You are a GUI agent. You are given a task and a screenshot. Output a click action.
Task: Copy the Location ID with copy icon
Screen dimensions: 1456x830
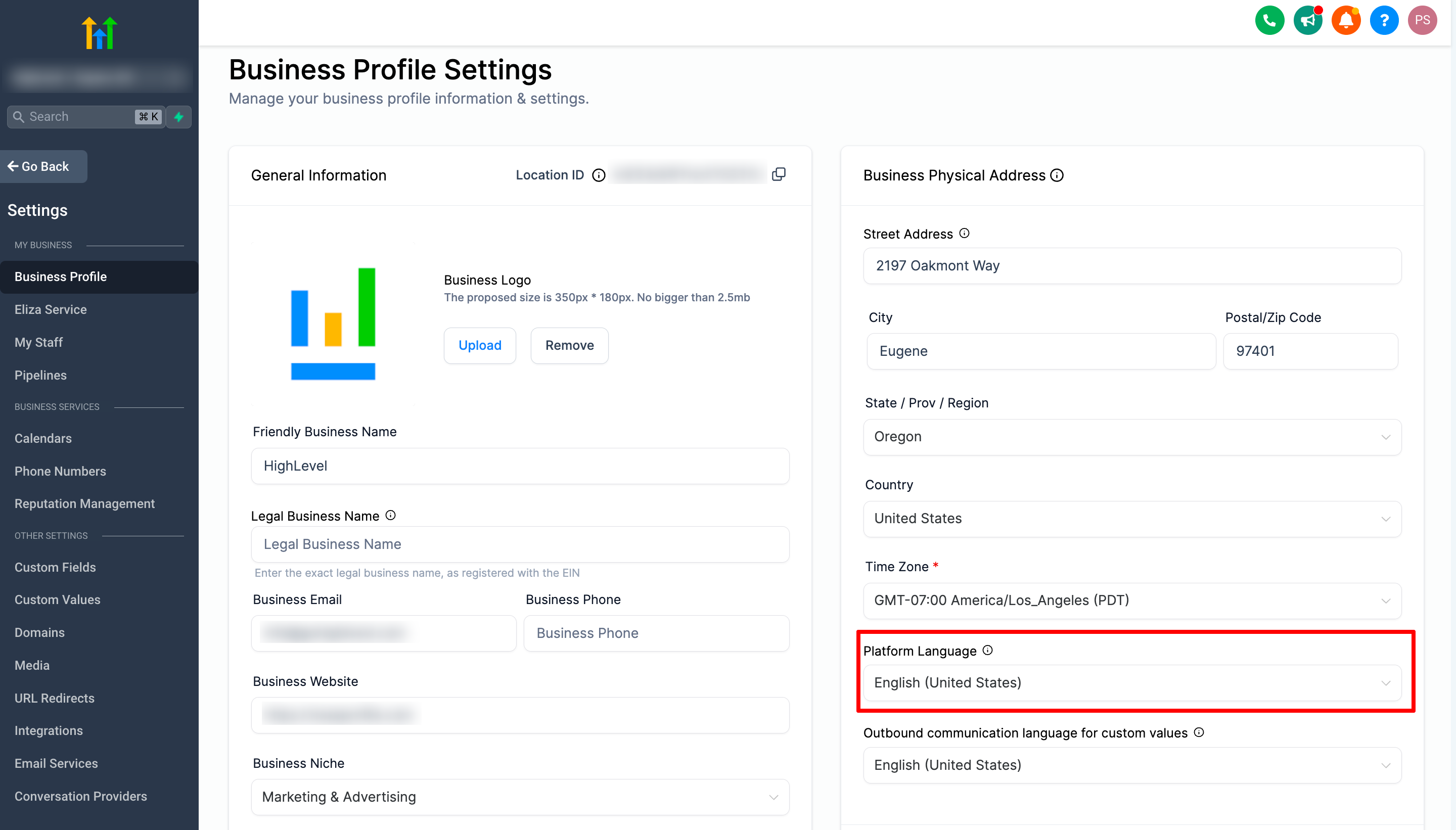(x=778, y=174)
